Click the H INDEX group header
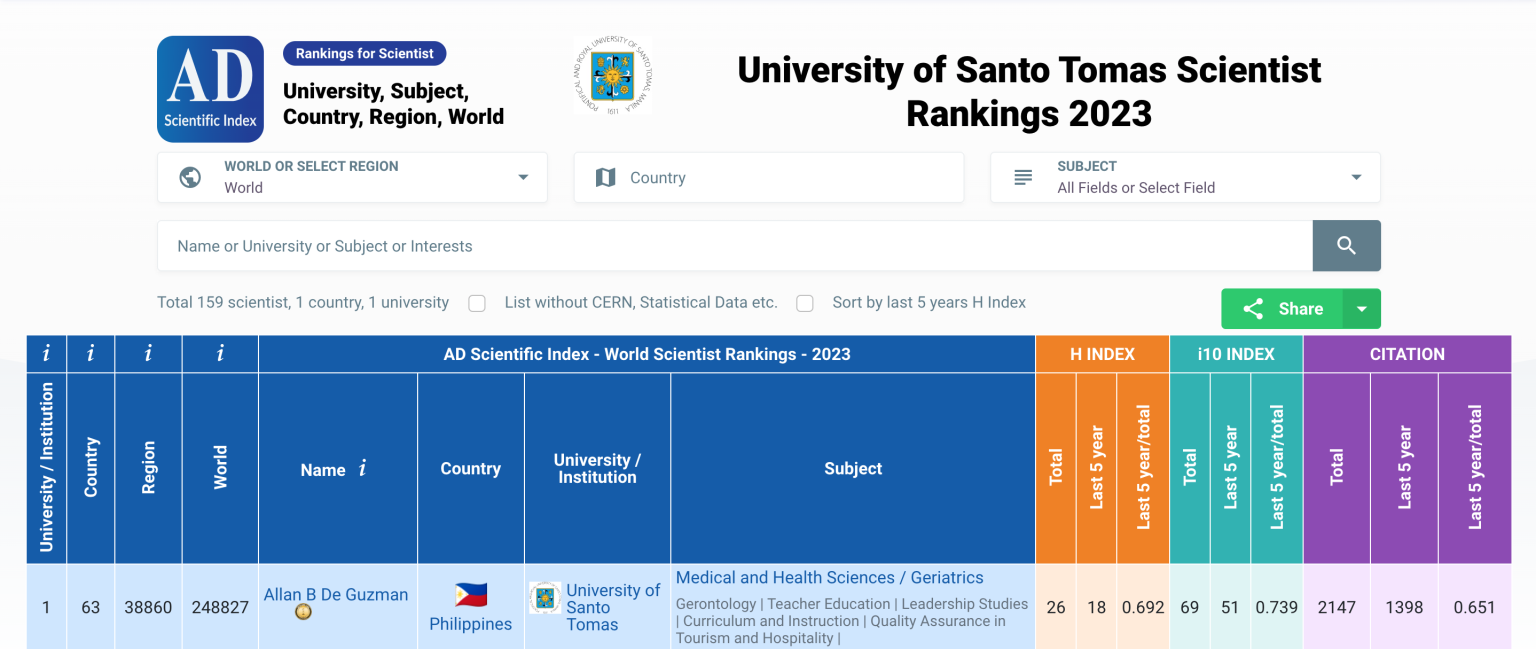1536x649 pixels. pos(1103,354)
